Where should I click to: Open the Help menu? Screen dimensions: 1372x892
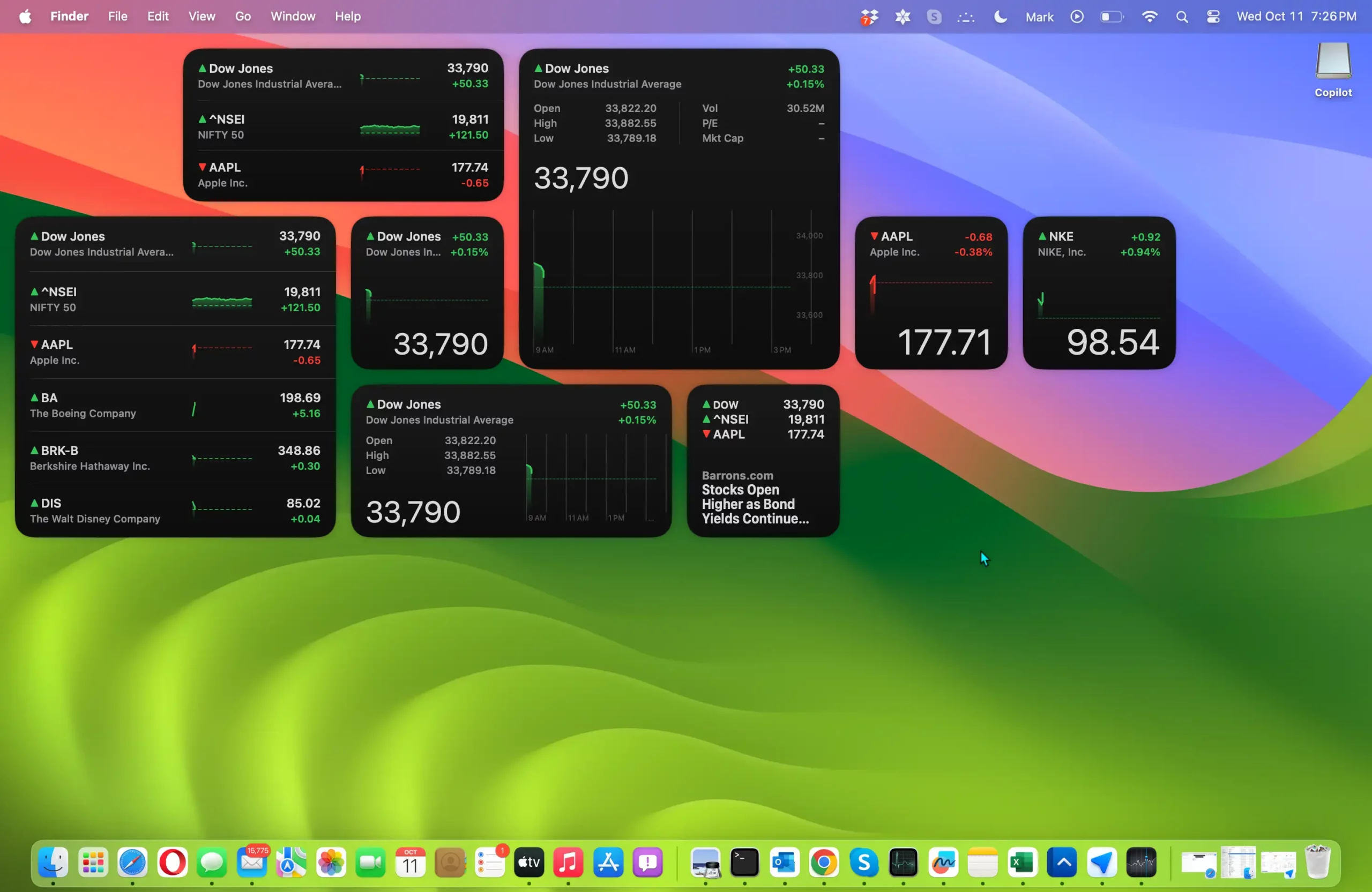(348, 16)
